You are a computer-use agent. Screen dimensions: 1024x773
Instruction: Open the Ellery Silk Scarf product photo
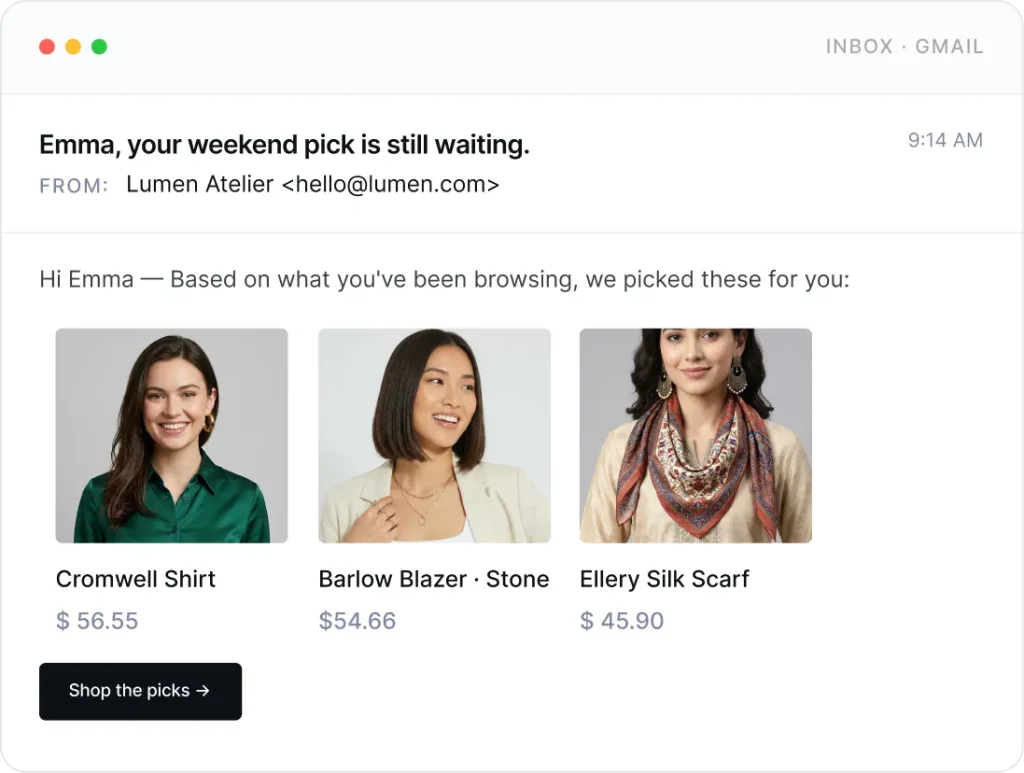pos(696,435)
